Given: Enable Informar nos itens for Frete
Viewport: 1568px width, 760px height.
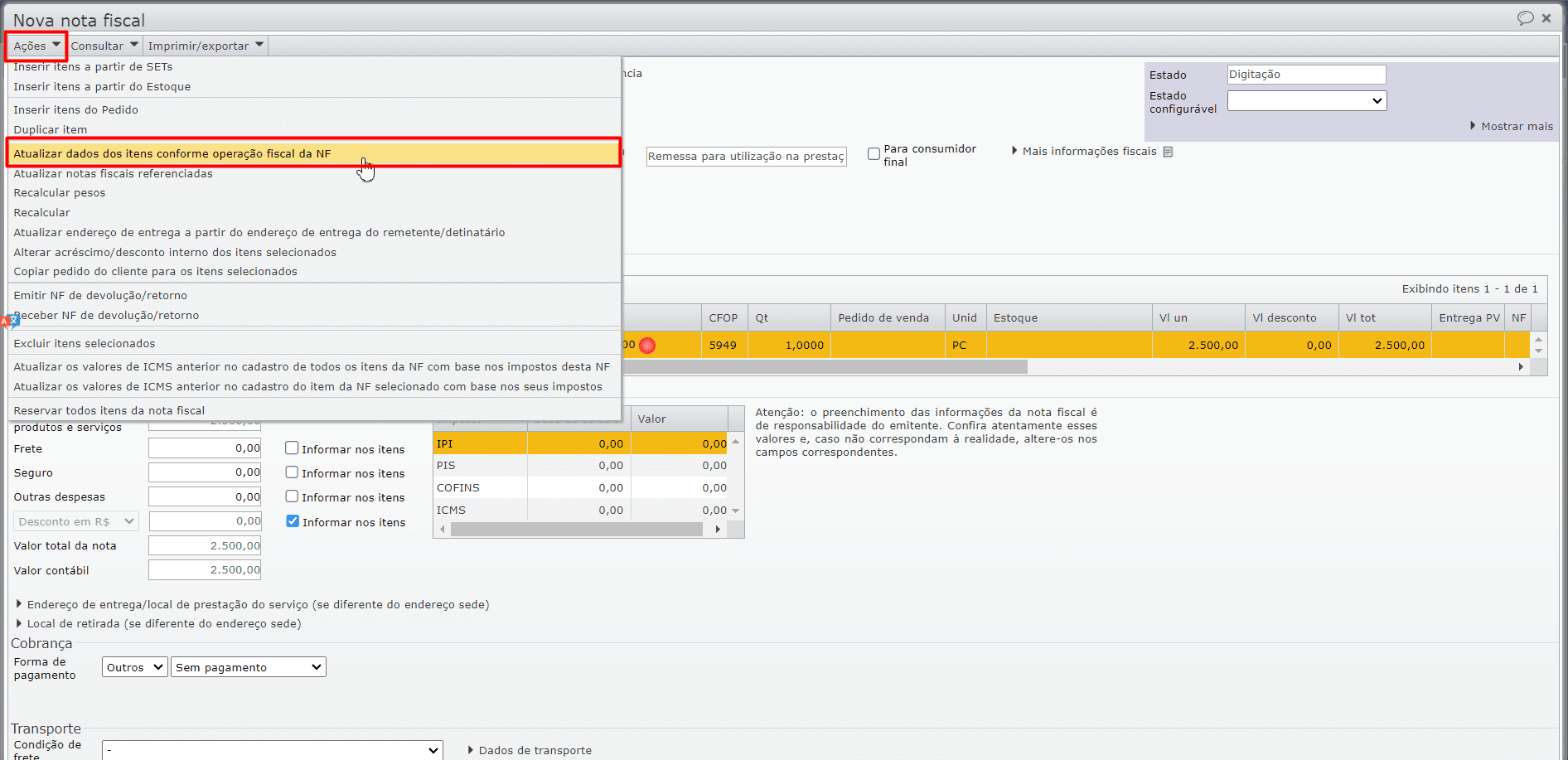Looking at the screenshot, I should pyautogui.click(x=292, y=448).
